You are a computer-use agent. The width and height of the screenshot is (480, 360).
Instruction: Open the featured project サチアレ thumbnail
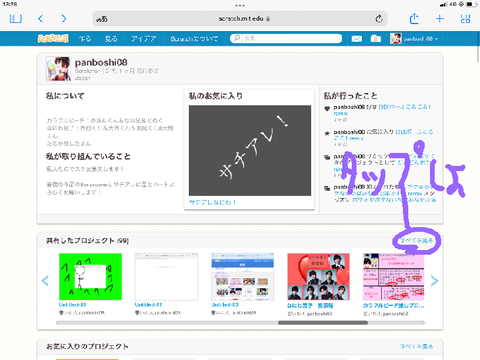point(250,150)
